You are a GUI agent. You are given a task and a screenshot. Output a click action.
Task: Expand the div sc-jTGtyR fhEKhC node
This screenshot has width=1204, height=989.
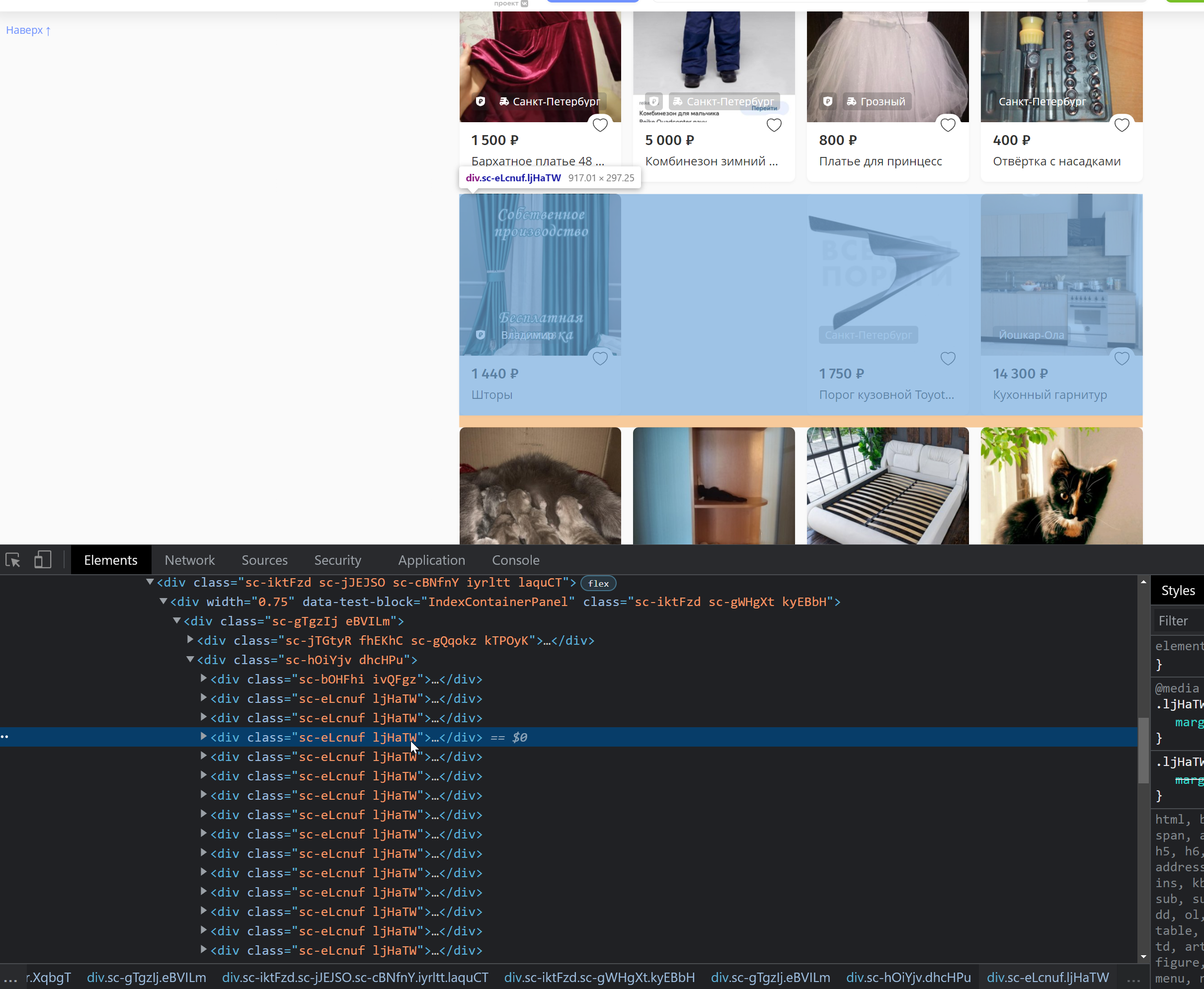[x=190, y=640]
